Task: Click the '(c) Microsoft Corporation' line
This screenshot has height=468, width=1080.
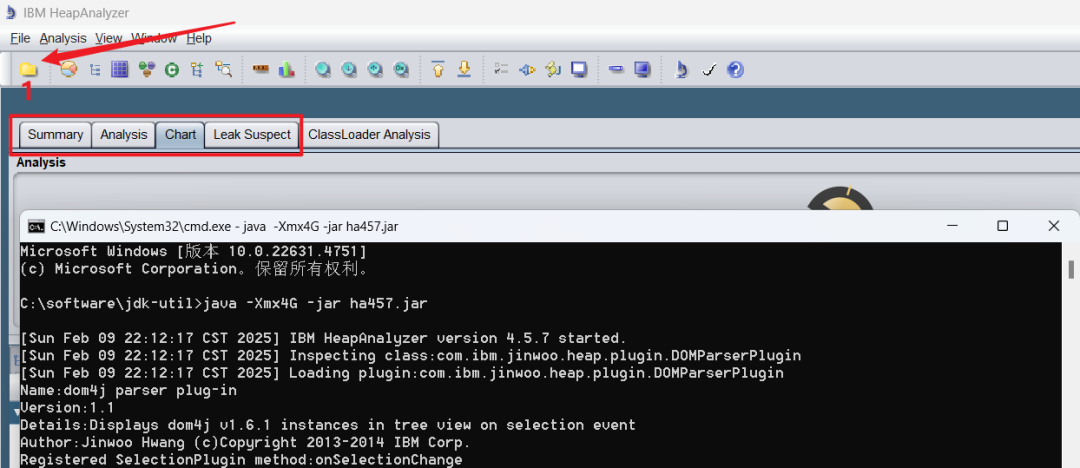Action: pyautogui.click(x=194, y=268)
